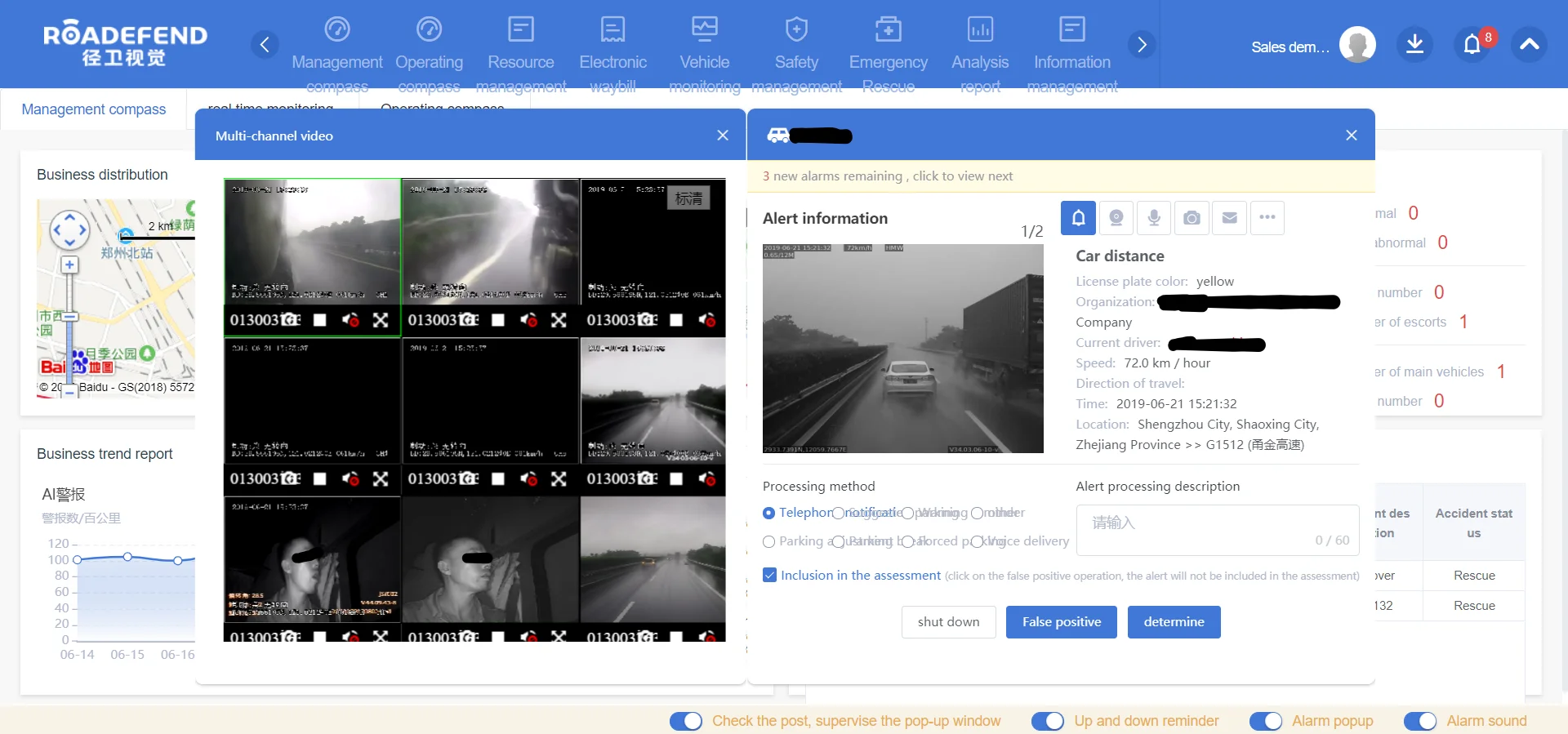Viewport: 1568px width, 734px height.
Task: Click the determine button
Action: click(1174, 622)
